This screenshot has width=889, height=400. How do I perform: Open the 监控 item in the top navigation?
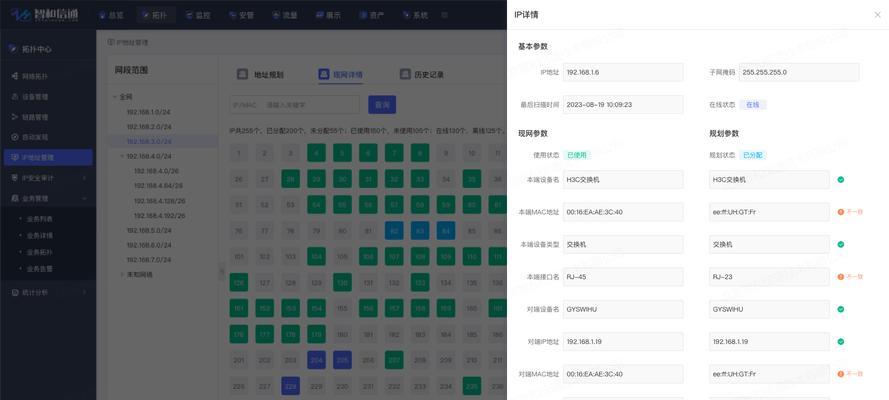[x=198, y=15]
